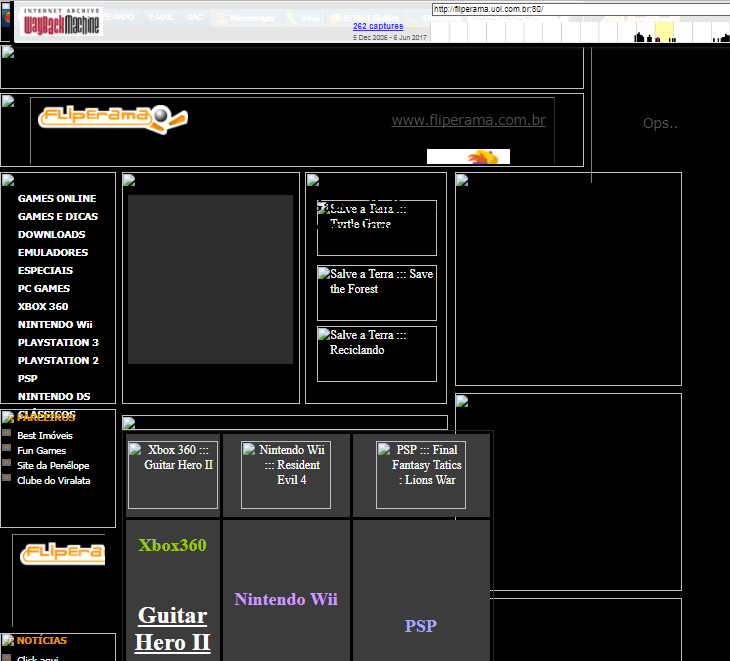The height and width of the screenshot is (661, 730).
Task: Open the www.fliperama.com.br link
Action: 468,120
